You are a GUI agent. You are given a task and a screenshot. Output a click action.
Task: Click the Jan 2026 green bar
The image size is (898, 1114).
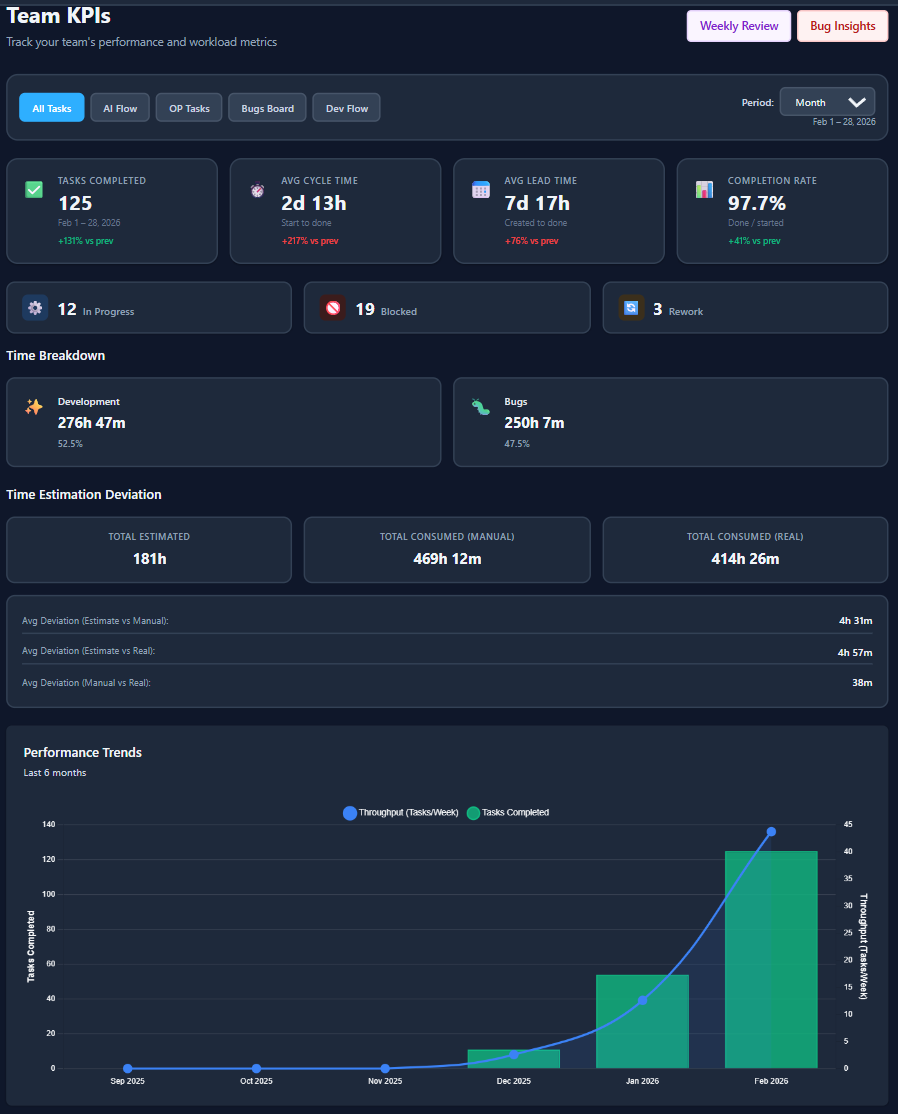[x=642, y=1022]
